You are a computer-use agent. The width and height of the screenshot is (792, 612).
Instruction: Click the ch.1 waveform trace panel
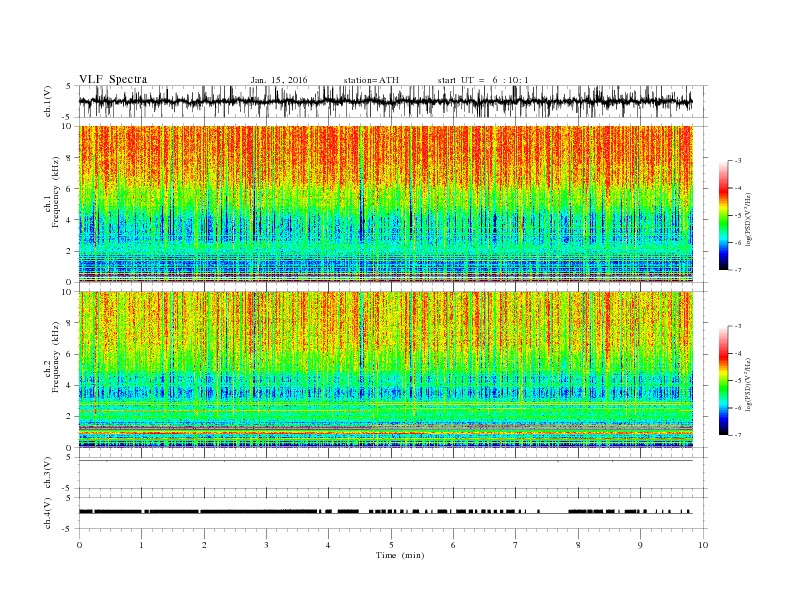(x=393, y=101)
